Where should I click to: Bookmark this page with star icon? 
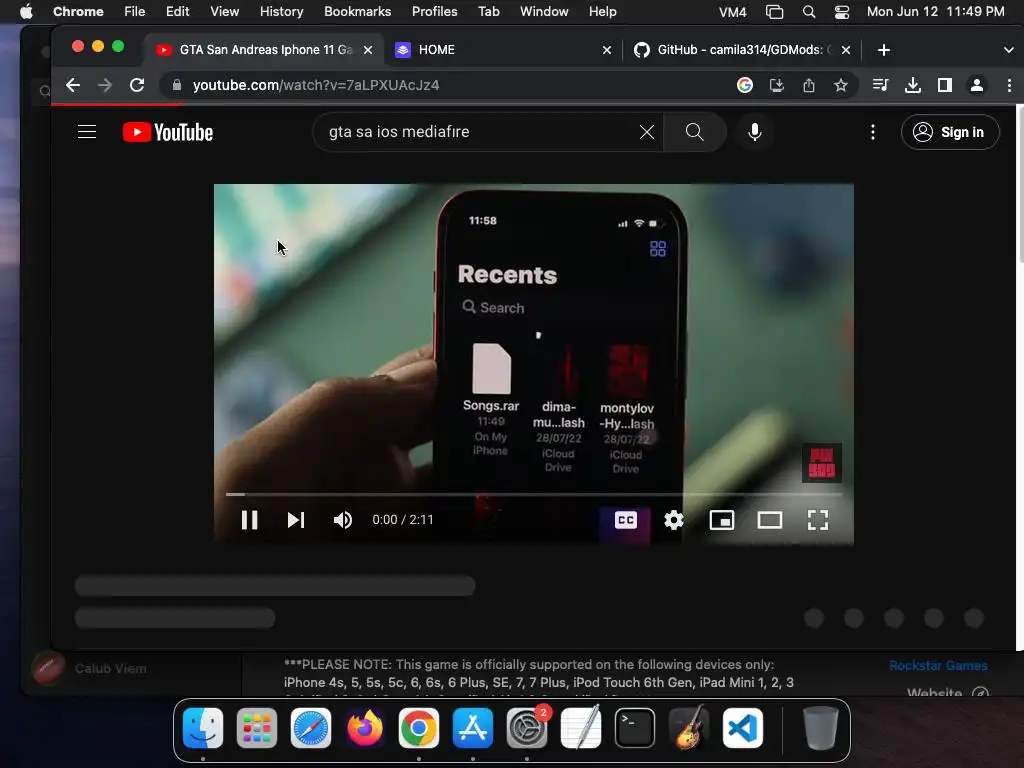pyautogui.click(x=840, y=85)
